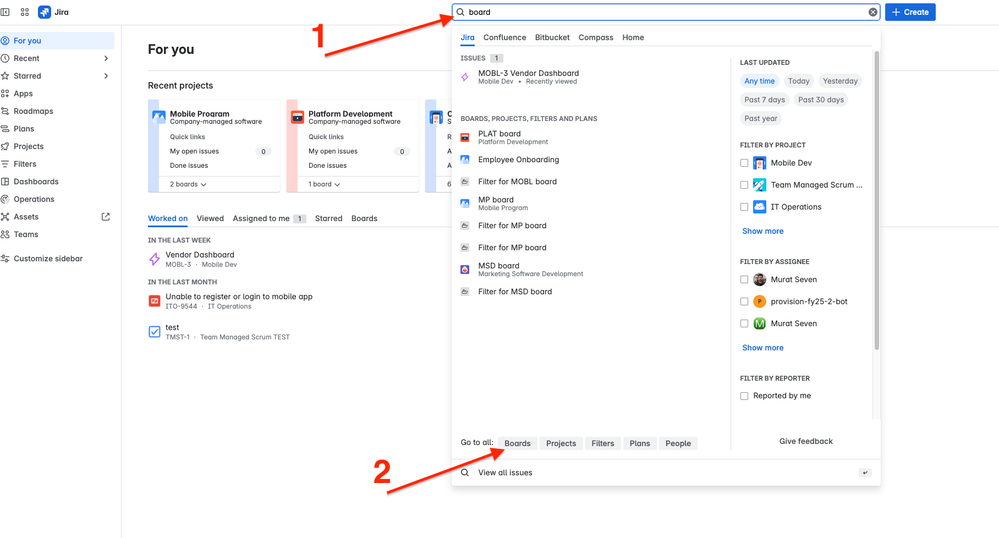Select Any time last-updated filter
This screenshot has height=538, width=999.
click(759, 81)
